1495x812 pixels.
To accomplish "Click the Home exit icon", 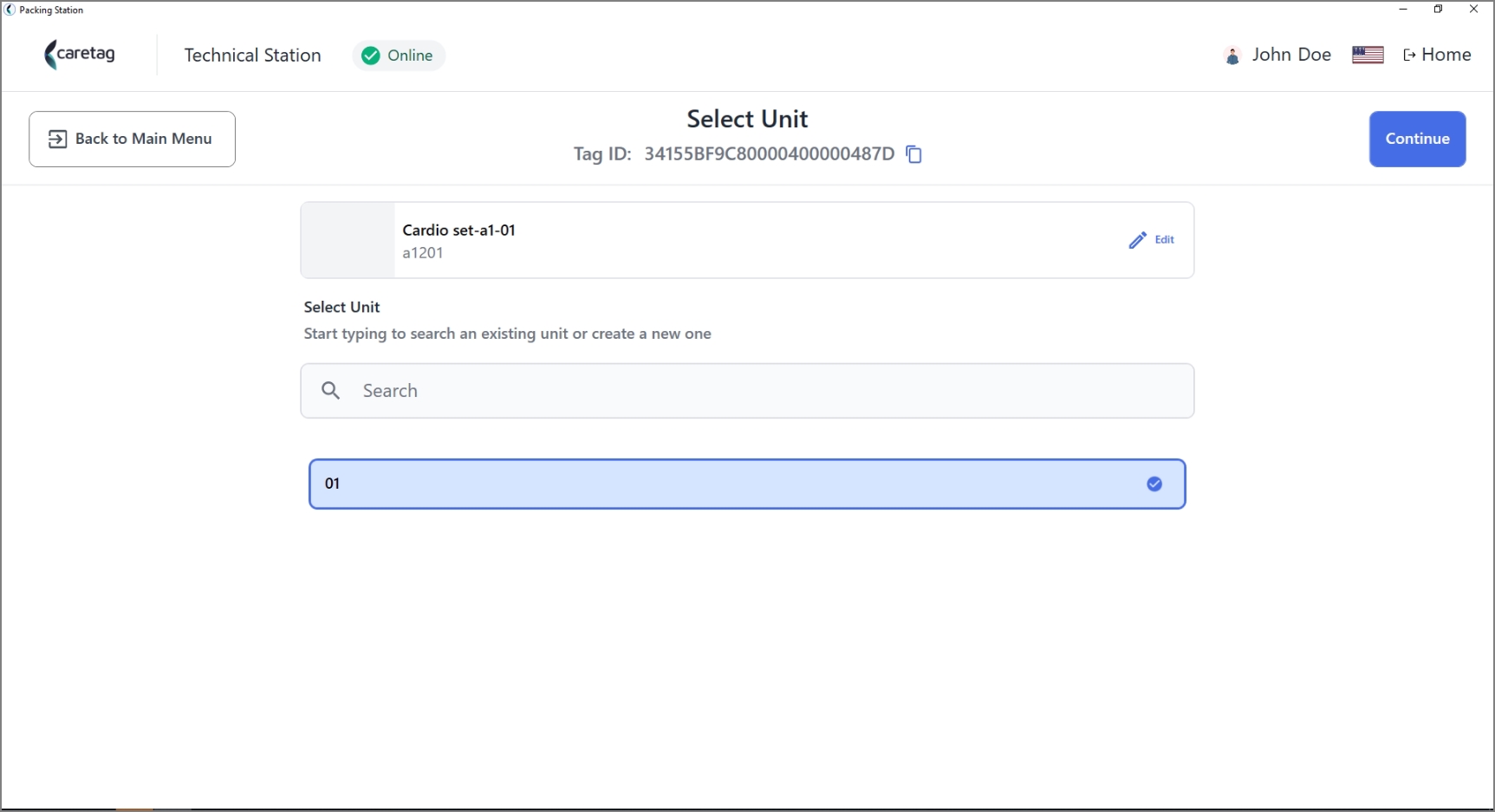I will pyautogui.click(x=1409, y=55).
